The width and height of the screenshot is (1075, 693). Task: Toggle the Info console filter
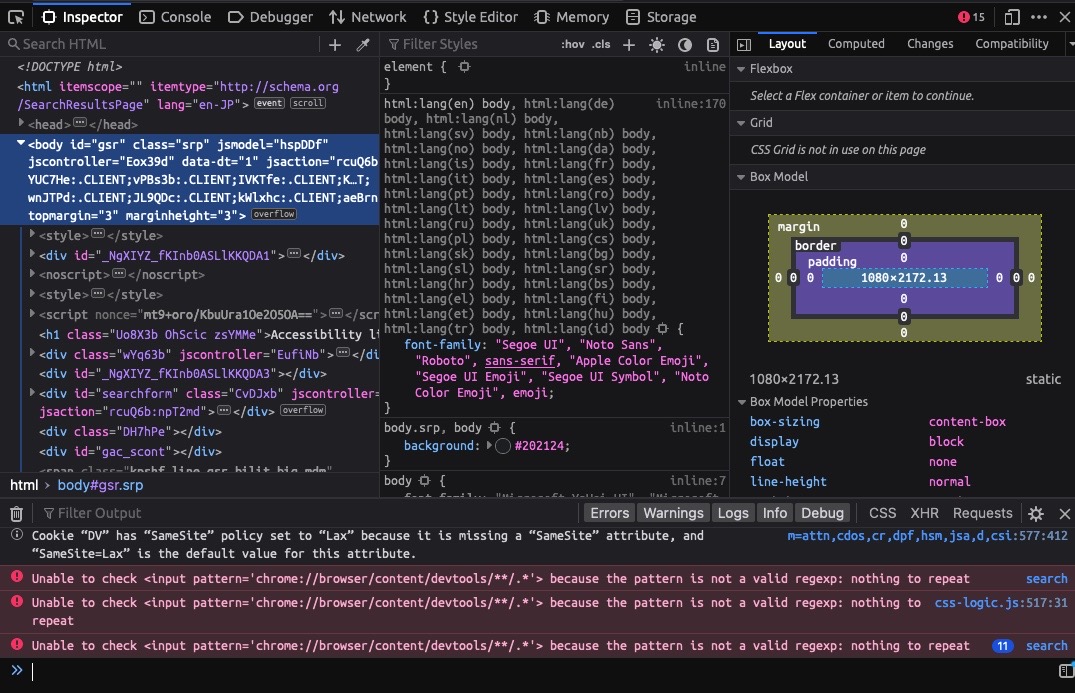tap(775, 513)
